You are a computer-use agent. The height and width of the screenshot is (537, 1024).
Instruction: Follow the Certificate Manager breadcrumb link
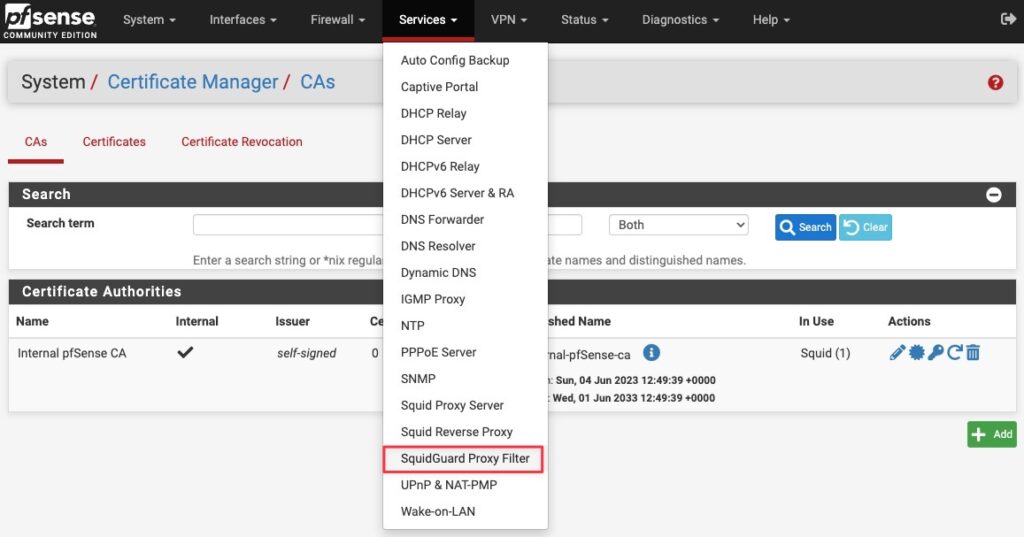tap(193, 82)
